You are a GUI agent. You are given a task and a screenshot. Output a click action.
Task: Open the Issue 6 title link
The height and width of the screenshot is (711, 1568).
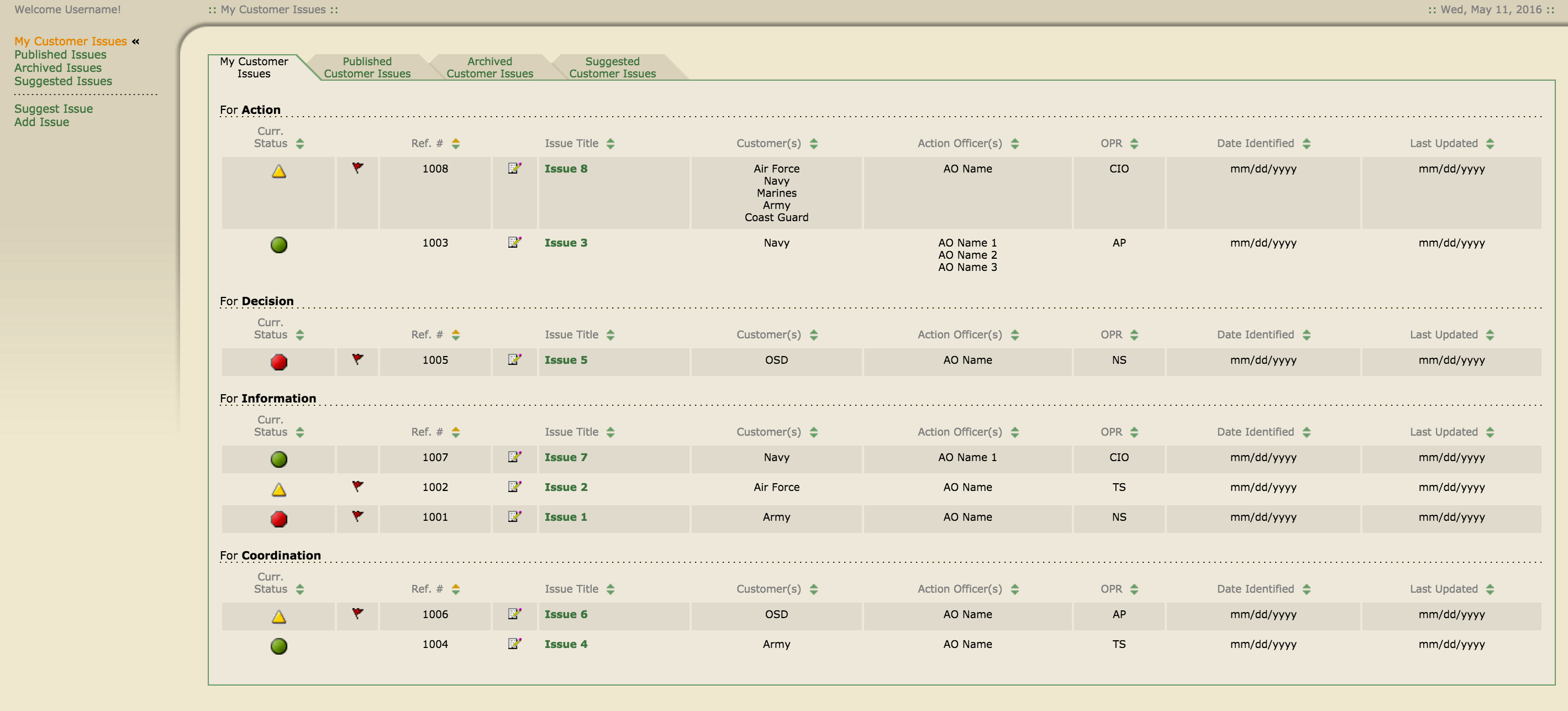point(565,614)
